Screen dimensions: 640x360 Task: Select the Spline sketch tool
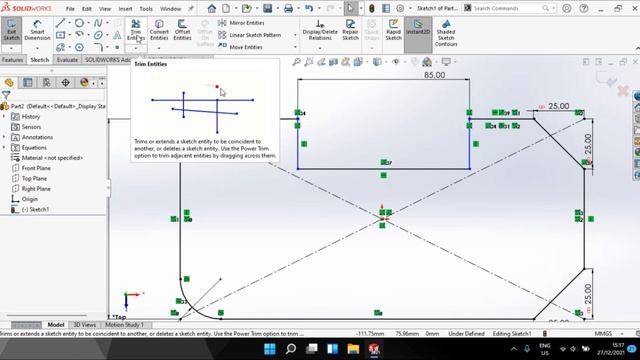pos(98,23)
